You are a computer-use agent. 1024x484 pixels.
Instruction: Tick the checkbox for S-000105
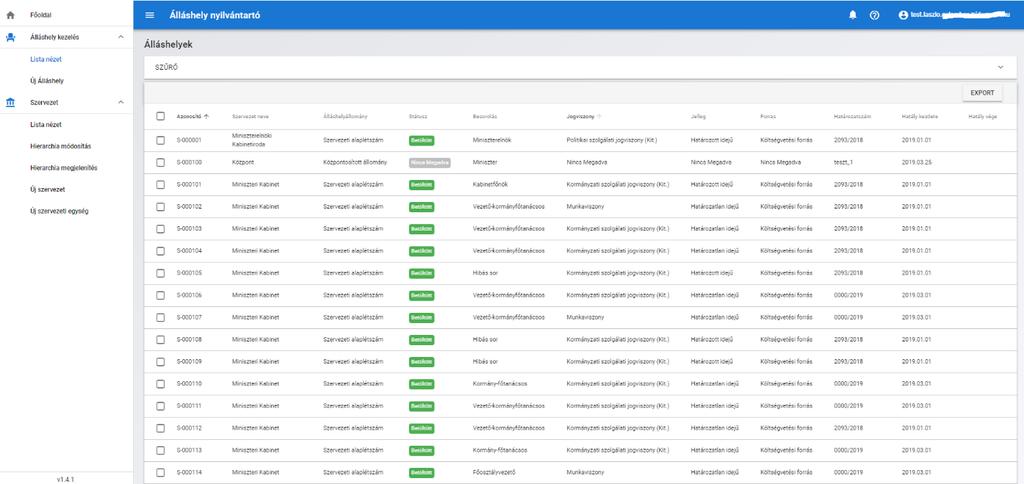point(161,273)
